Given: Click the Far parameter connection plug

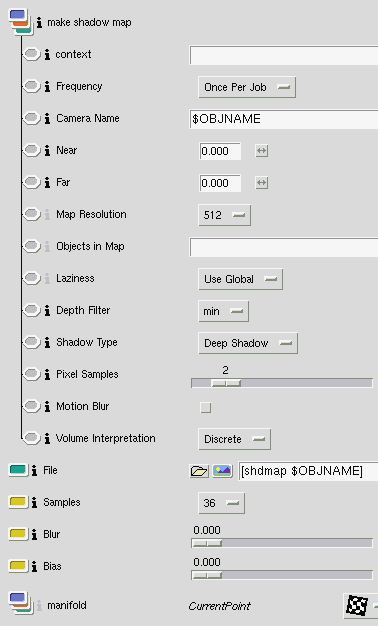Looking at the screenshot, I should click(32, 182).
